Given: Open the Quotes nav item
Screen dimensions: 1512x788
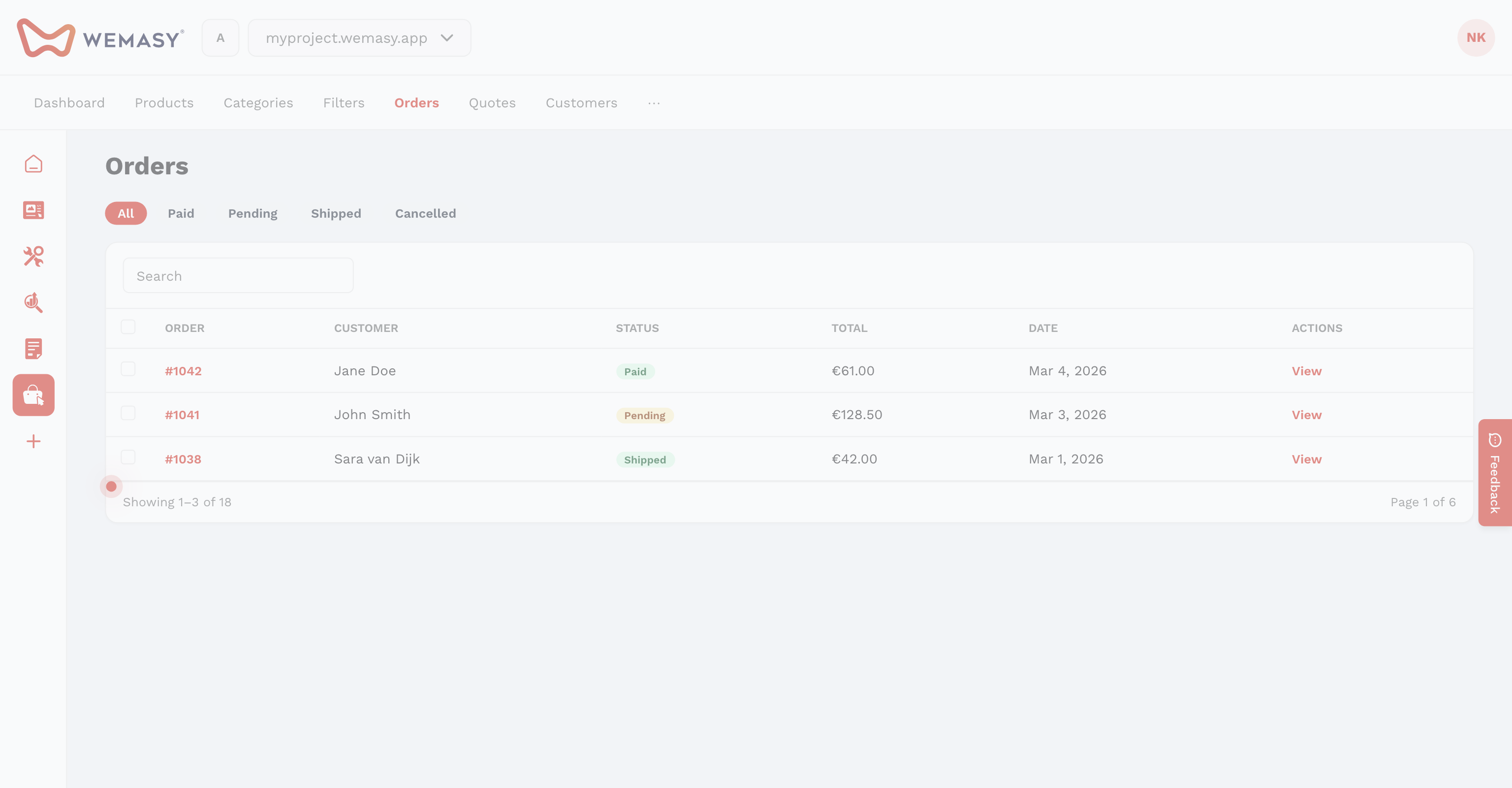Looking at the screenshot, I should (493, 103).
